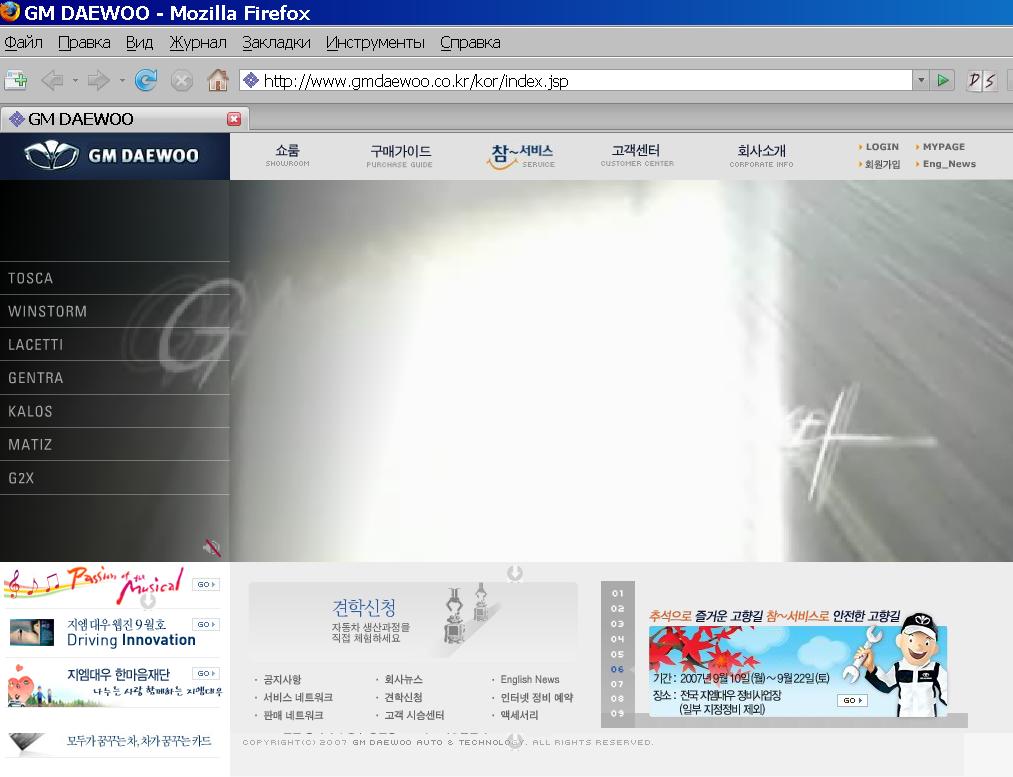Click the GM DAEWOO logo
1013x777 pixels.
[x=112, y=156]
